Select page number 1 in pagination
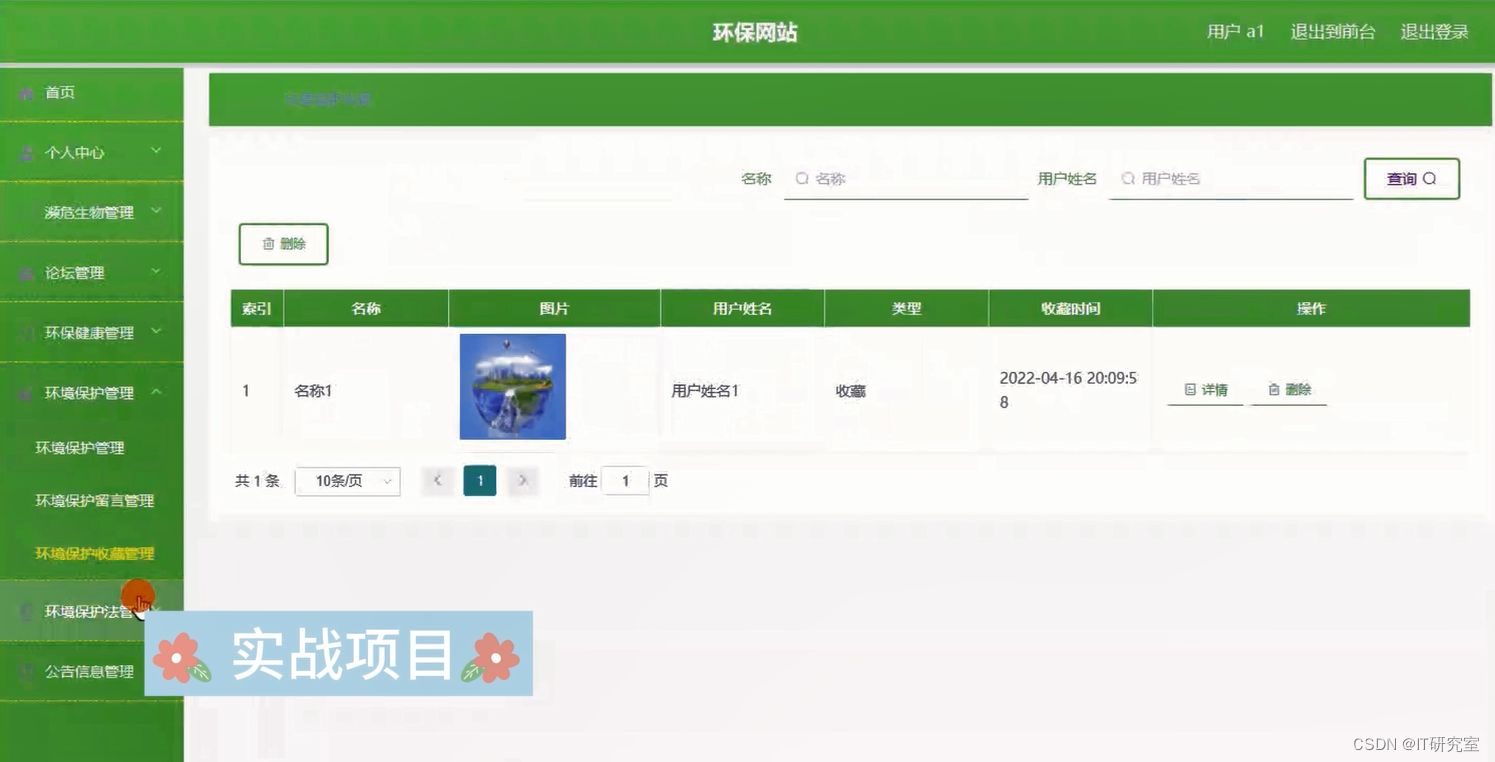1495x762 pixels. [x=480, y=481]
